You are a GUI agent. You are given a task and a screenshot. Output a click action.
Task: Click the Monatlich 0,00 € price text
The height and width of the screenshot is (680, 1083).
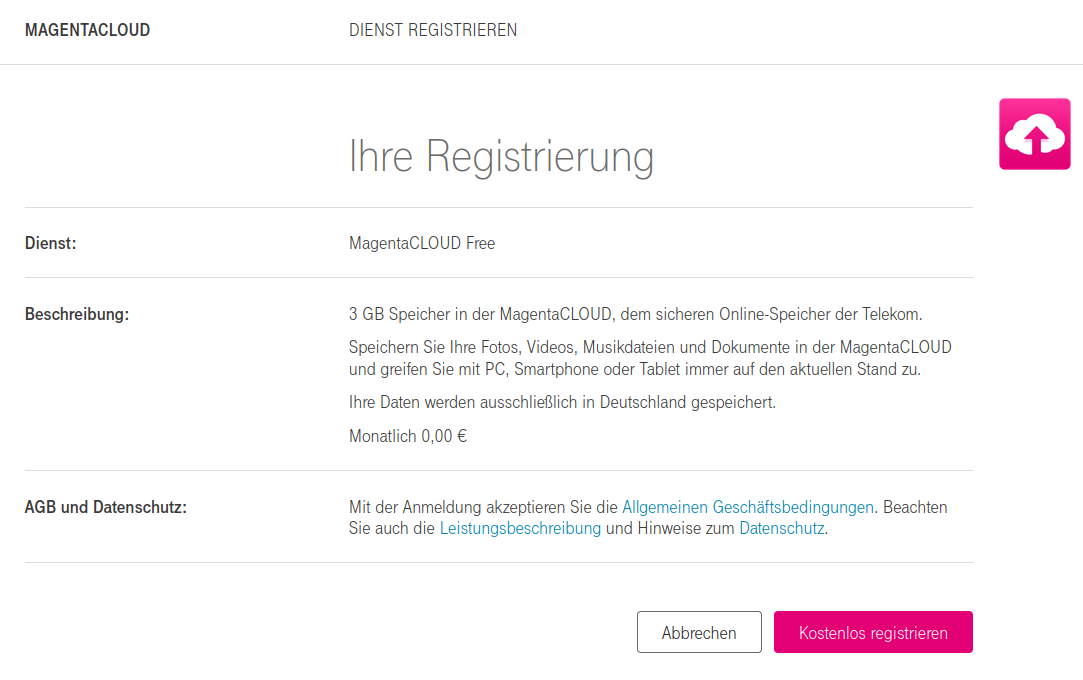408,436
